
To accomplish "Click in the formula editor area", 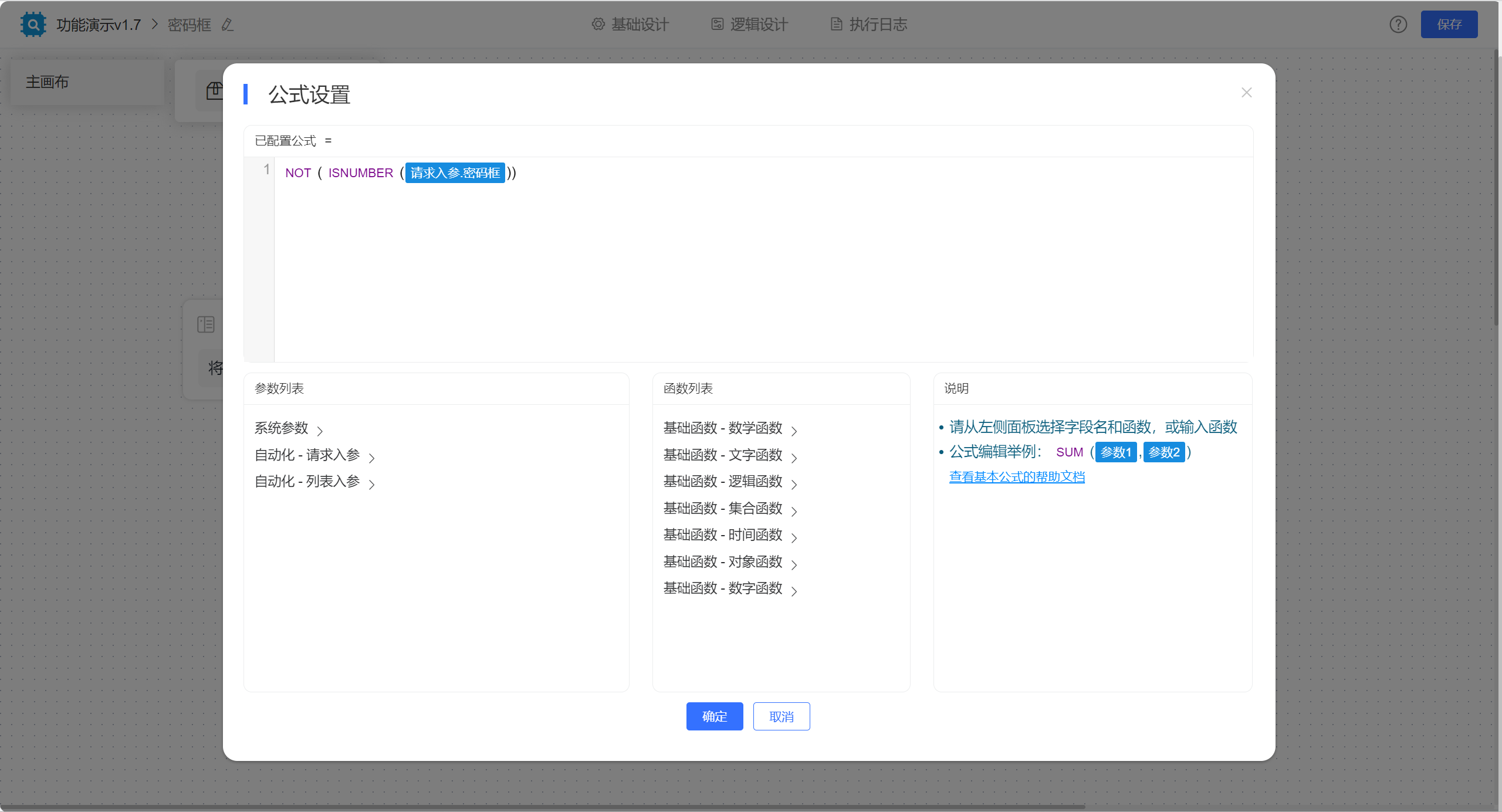I will tap(763, 259).
